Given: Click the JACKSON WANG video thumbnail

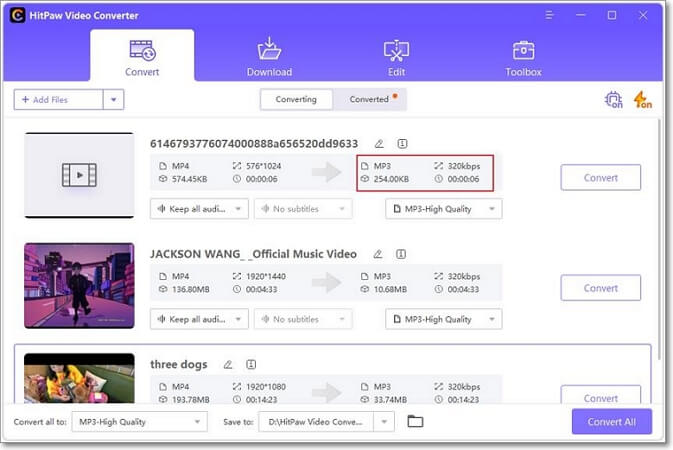Looking at the screenshot, I should [x=79, y=286].
